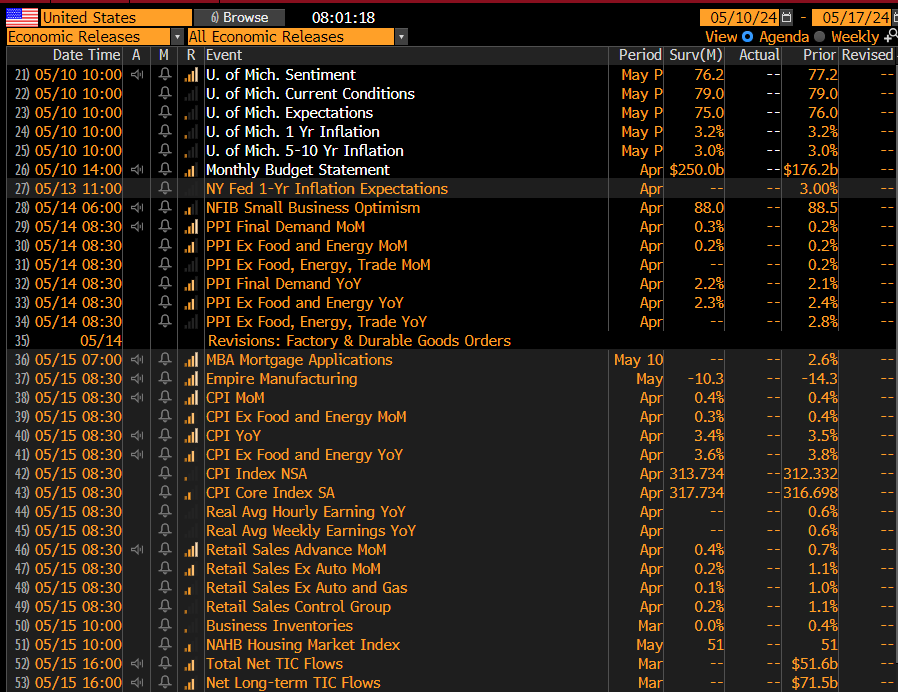Edit the 05/17/24 end date field
Image resolution: width=898 pixels, height=692 pixels.
point(854,18)
